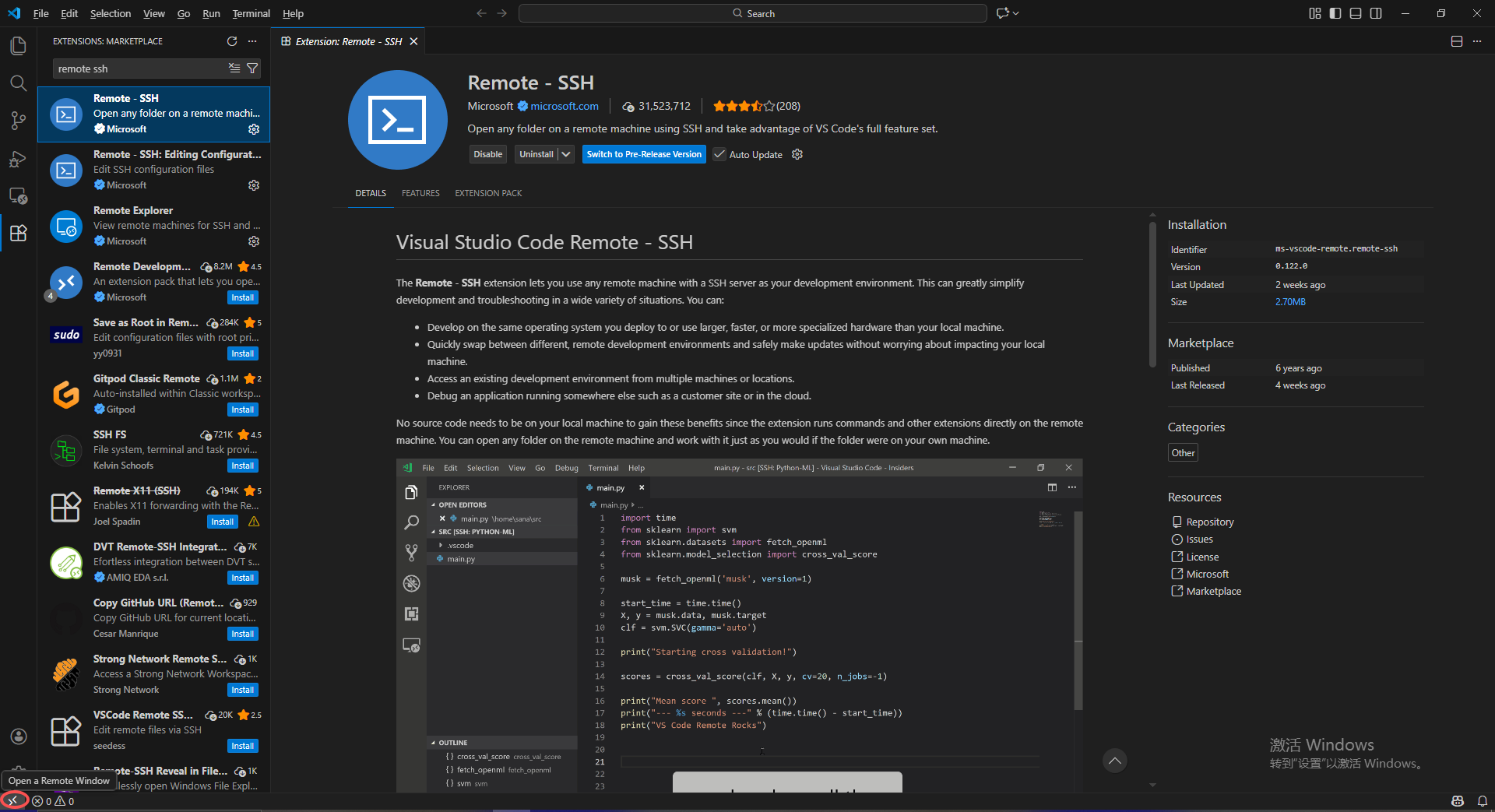1495x812 pixels.
Task: Install Save as Root in Remote extension
Action: point(243,353)
